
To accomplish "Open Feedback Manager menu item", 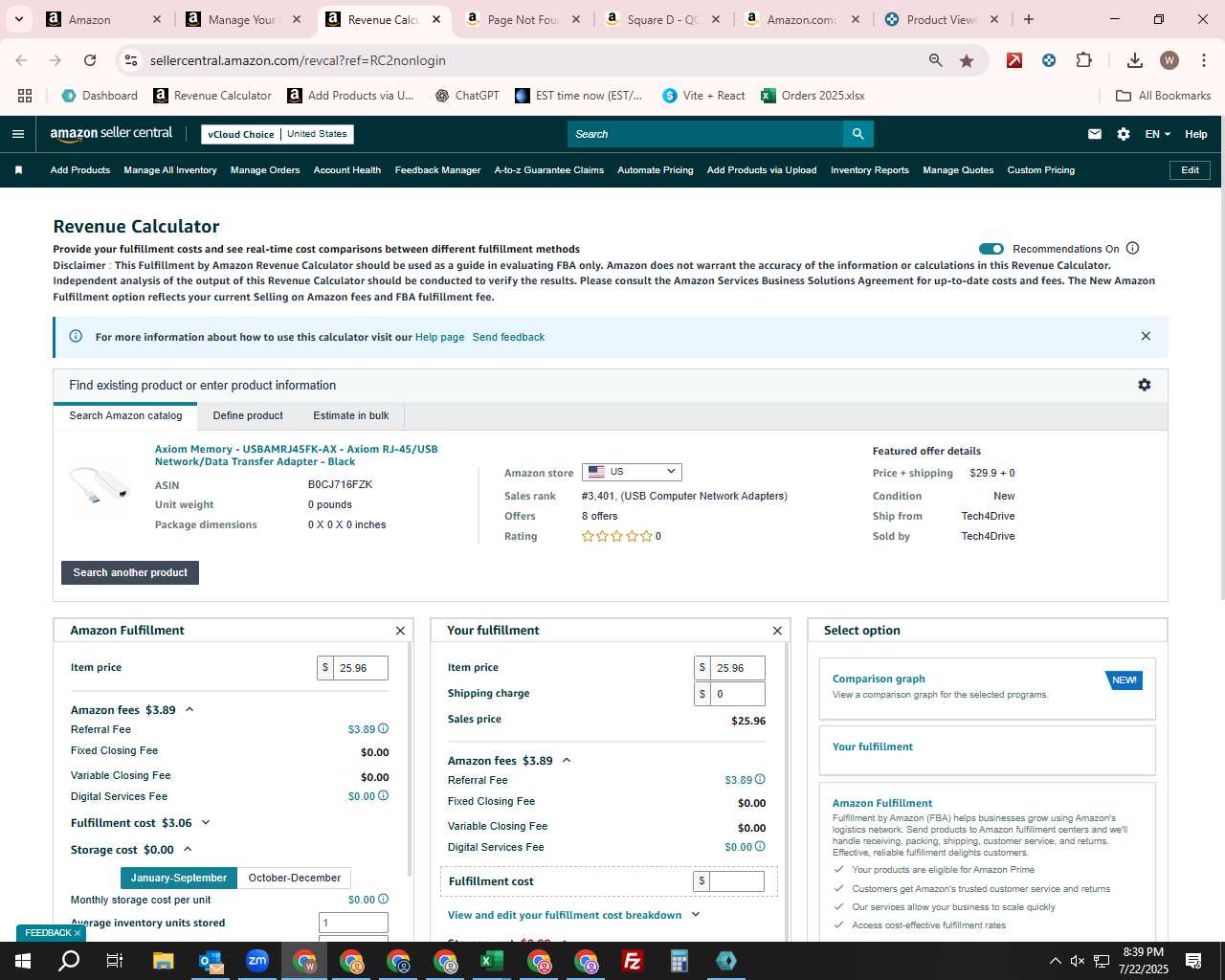I will [437, 170].
